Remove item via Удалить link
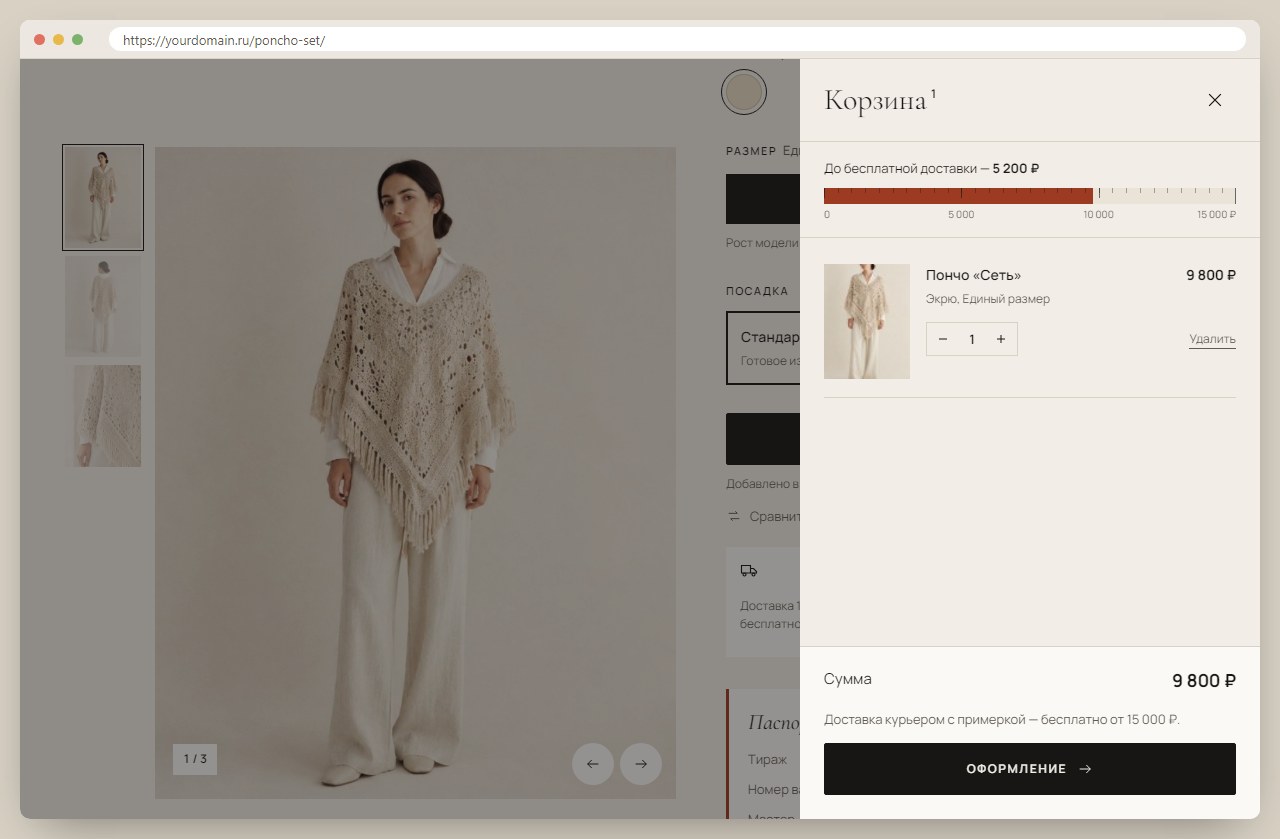The image size is (1280, 839). [x=1212, y=339]
